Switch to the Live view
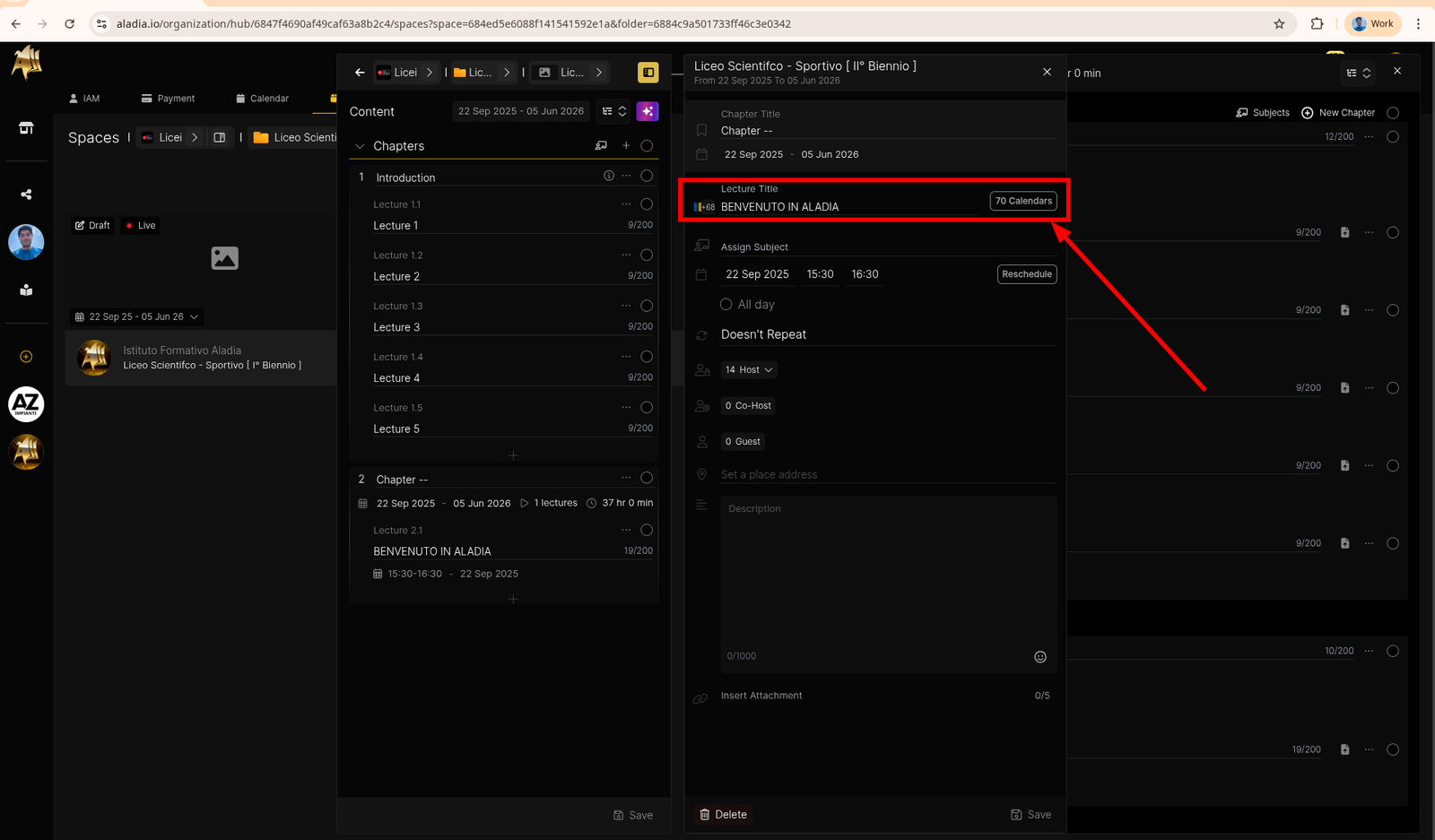Screen dimensions: 1435x840 click(141, 225)
